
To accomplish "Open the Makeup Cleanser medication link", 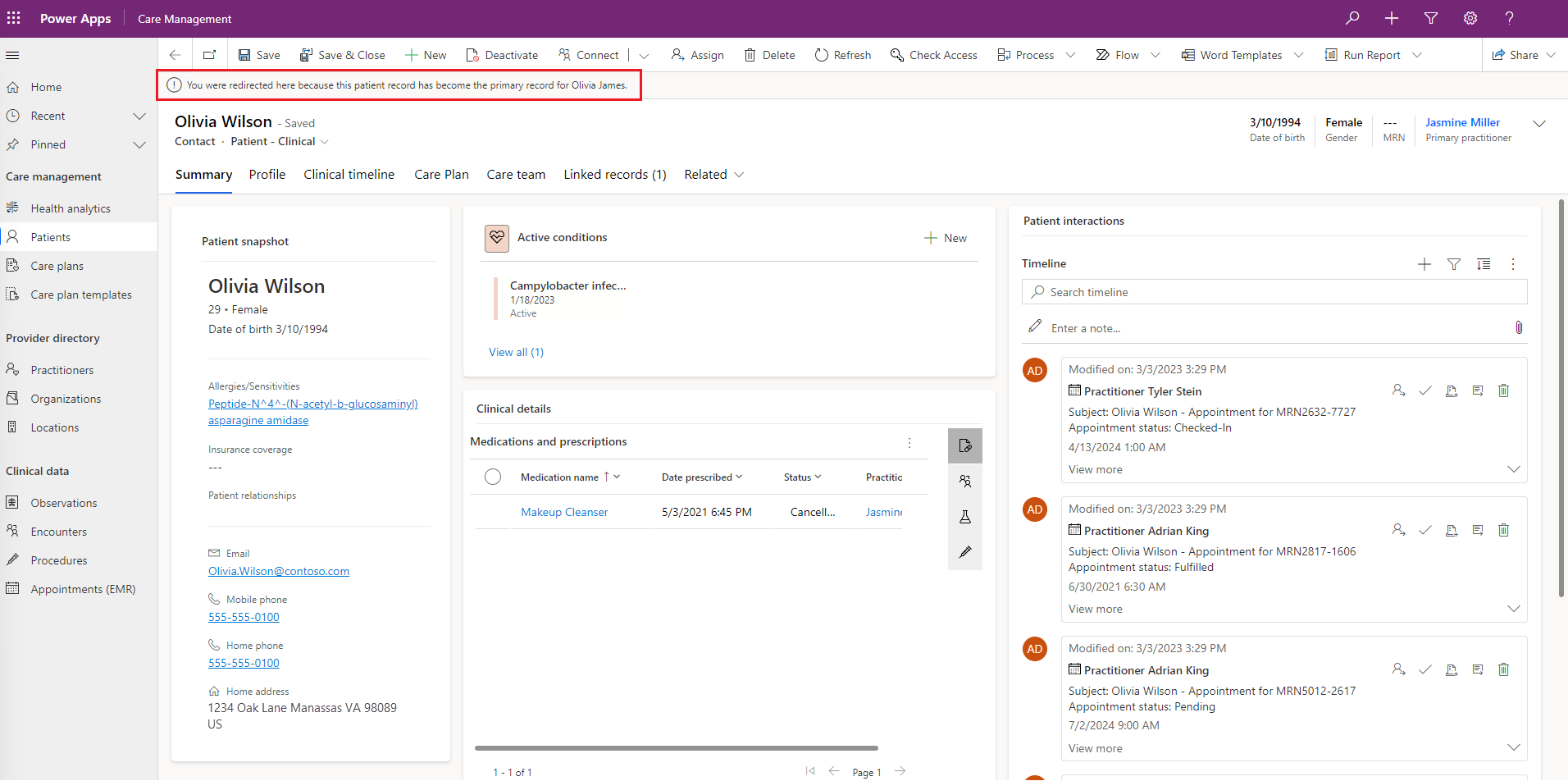I will click(x=564, y=512).
